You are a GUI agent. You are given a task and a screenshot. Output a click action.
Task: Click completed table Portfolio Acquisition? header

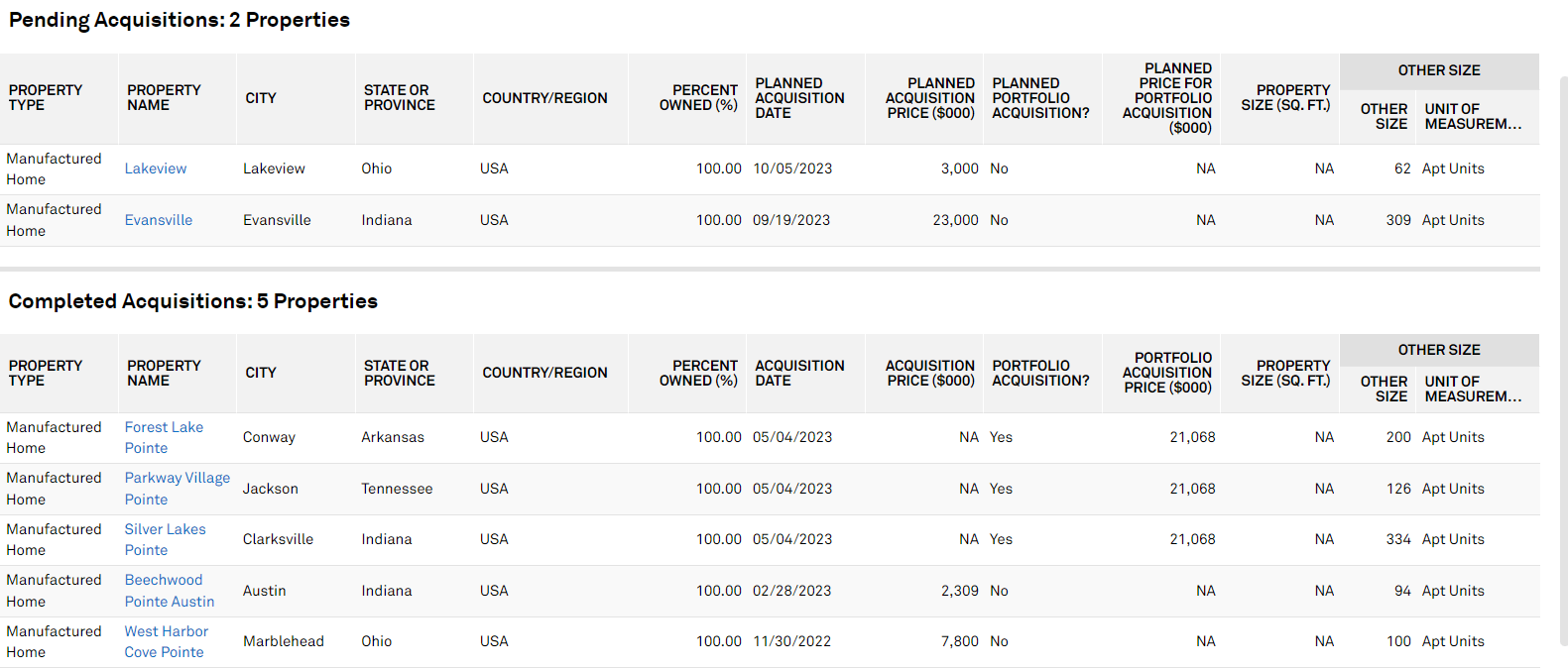click(x=1040, y=373)
